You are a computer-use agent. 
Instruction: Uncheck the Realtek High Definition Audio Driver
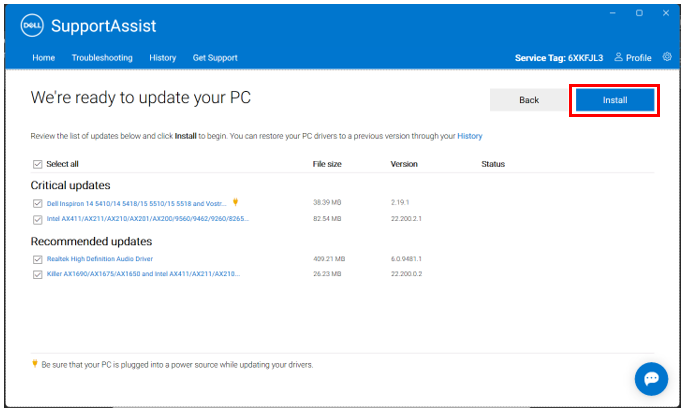click(37, 259)
